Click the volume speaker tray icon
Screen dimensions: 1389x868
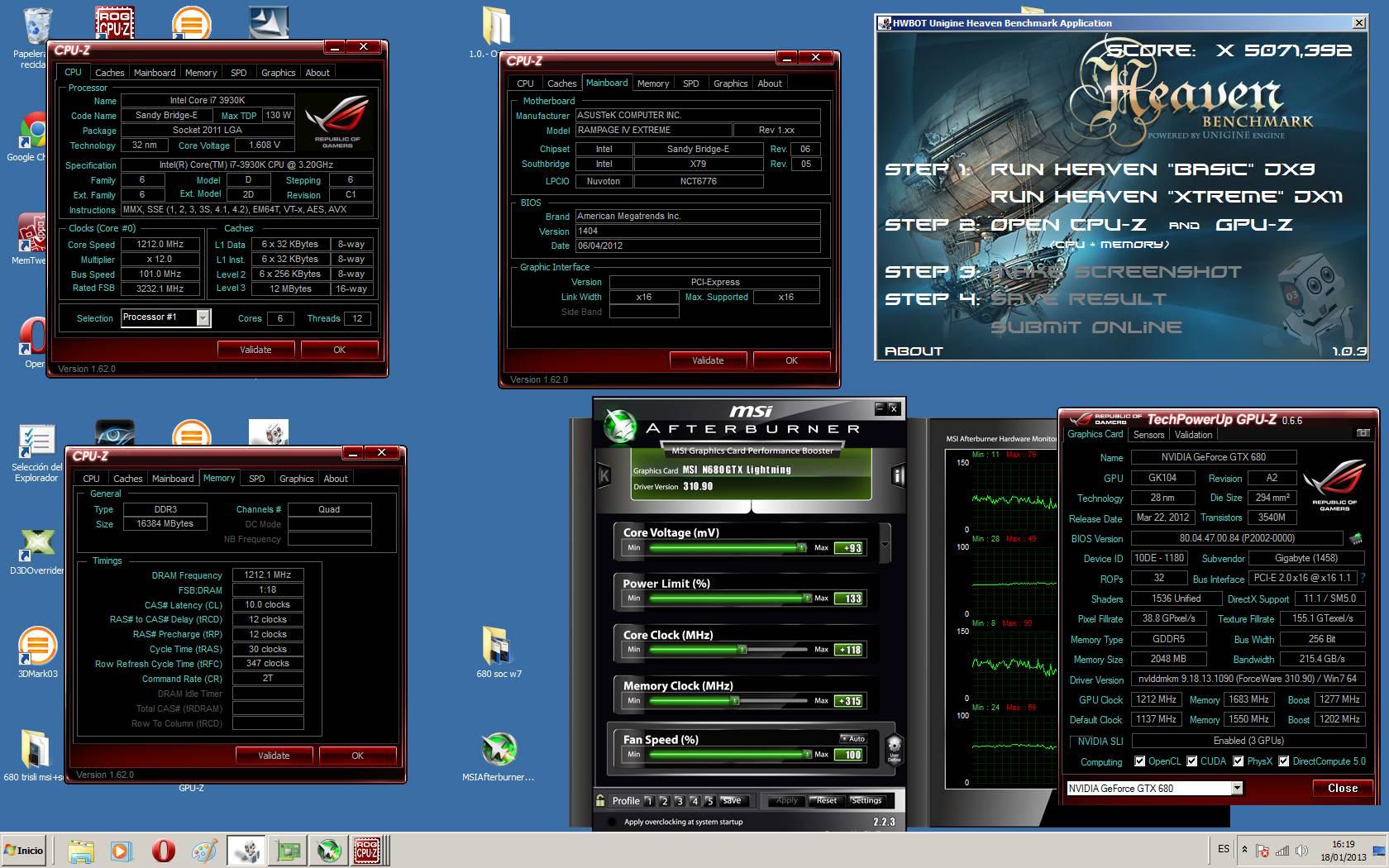[1303, 851]
